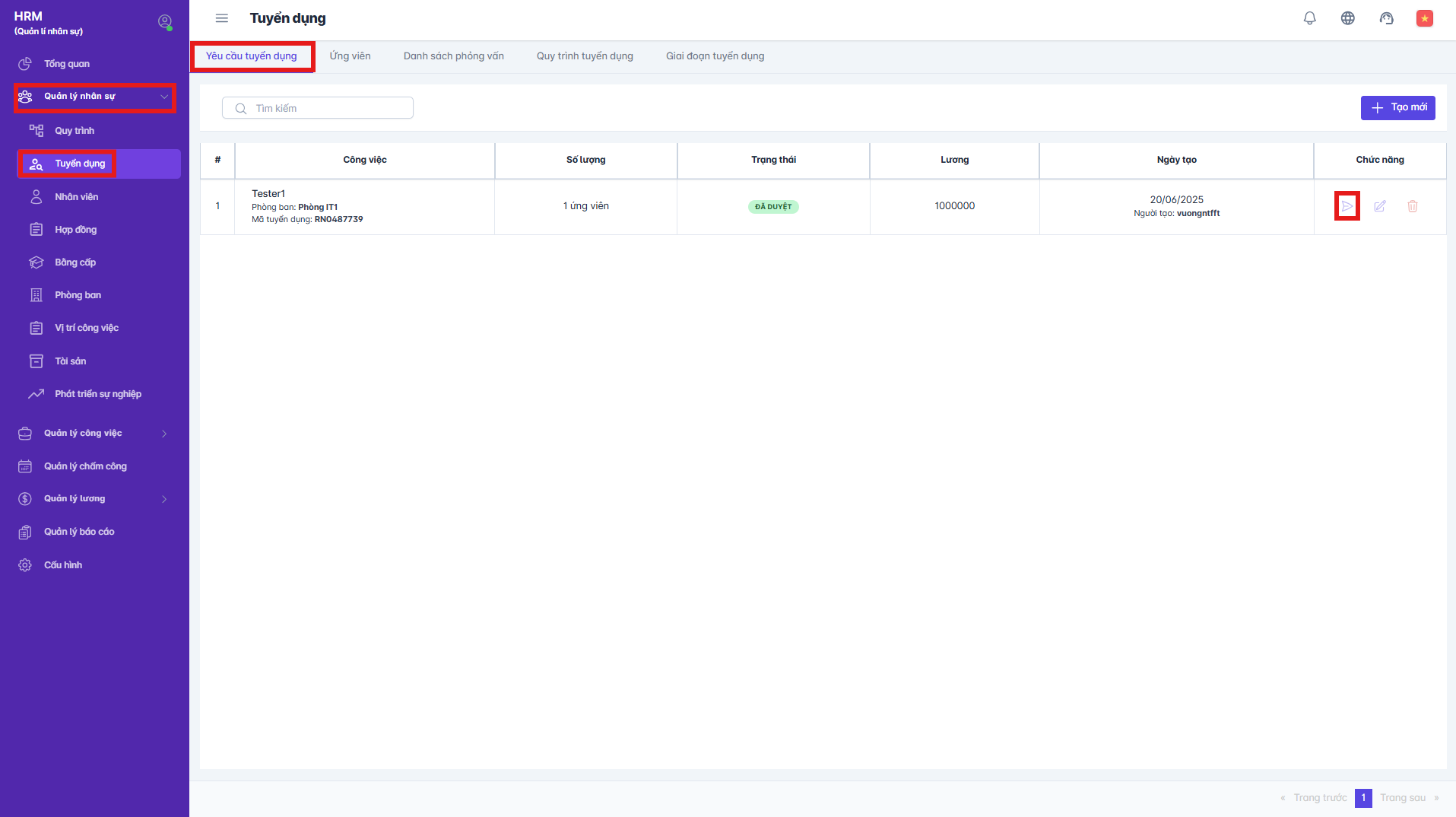The height and width of the screenshot is (817, 1456).
Task: Click the Tạo mới button
Action: [x=1397, y=108]
